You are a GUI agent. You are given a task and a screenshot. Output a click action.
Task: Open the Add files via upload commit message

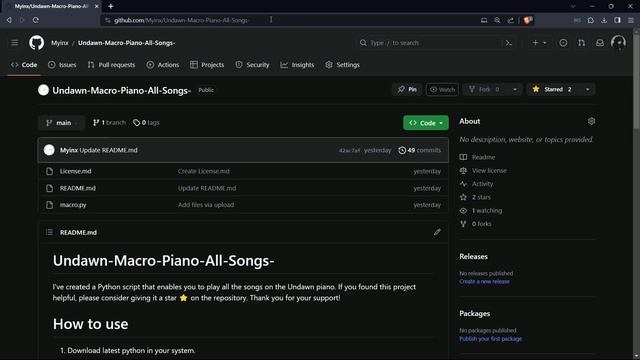(206, 205)
